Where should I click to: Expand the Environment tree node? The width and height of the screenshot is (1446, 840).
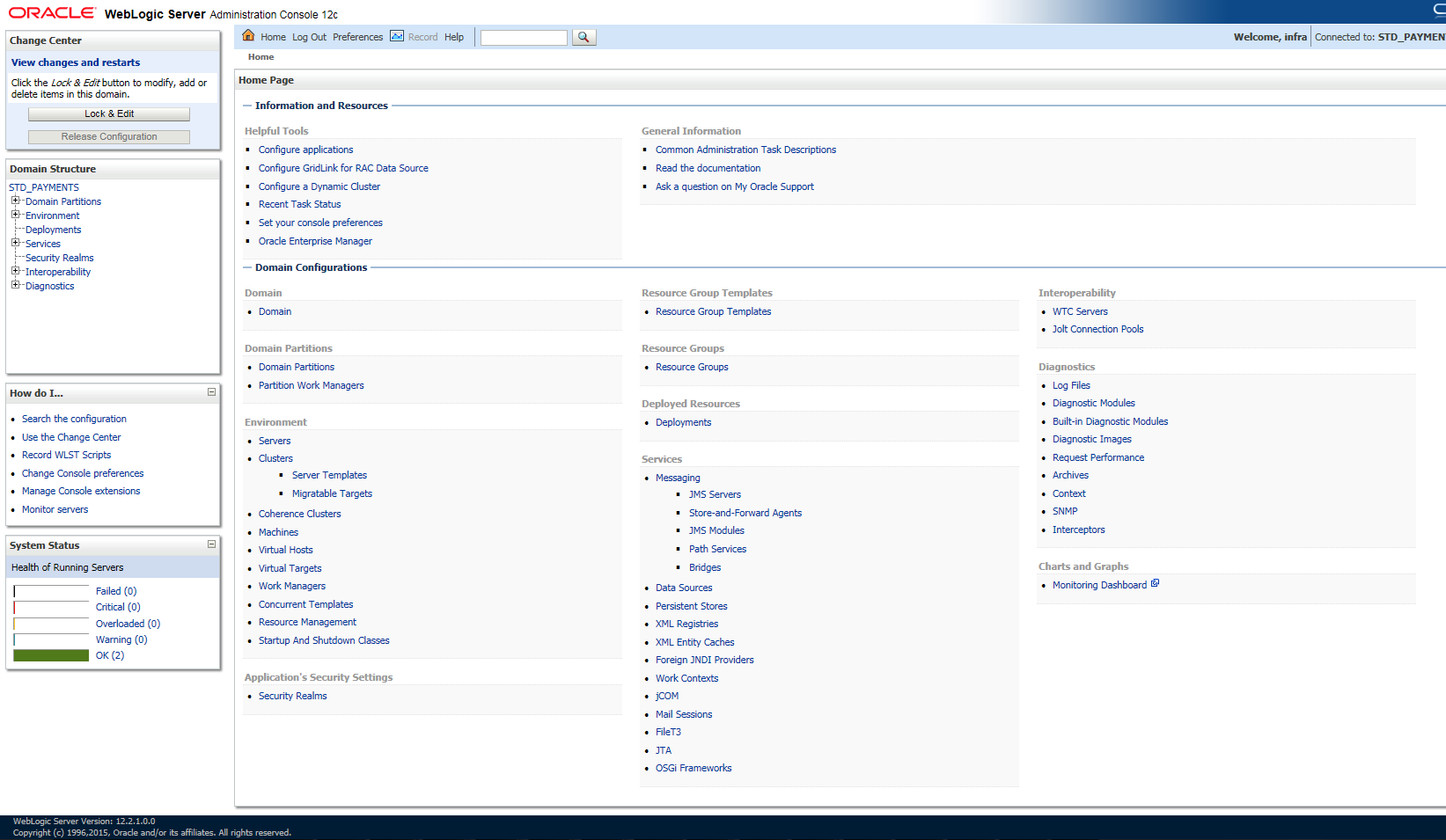click(x=15, y=215)
